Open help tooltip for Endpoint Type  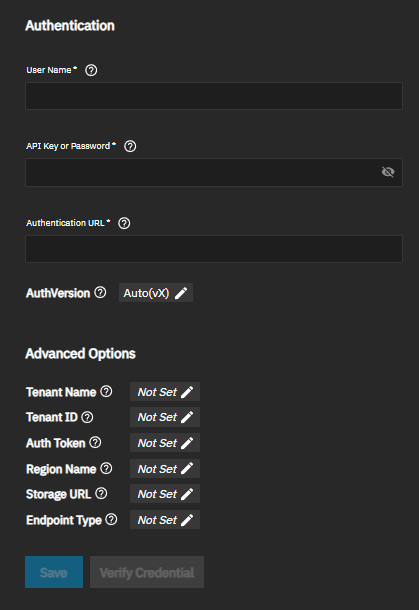(x=111, y=519)
